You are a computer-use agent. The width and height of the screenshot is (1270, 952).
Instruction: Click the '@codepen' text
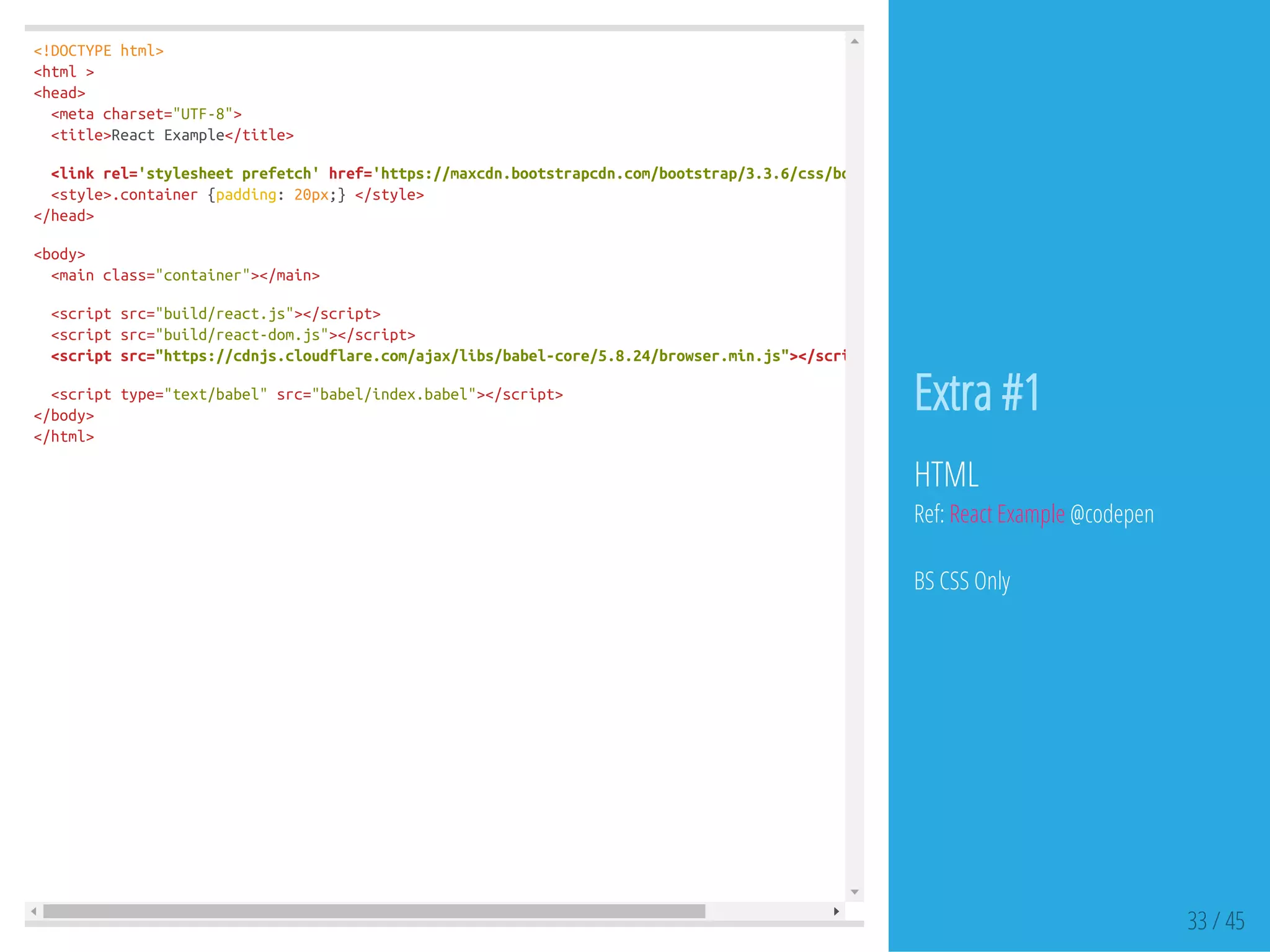click(x=1112, y=514)
